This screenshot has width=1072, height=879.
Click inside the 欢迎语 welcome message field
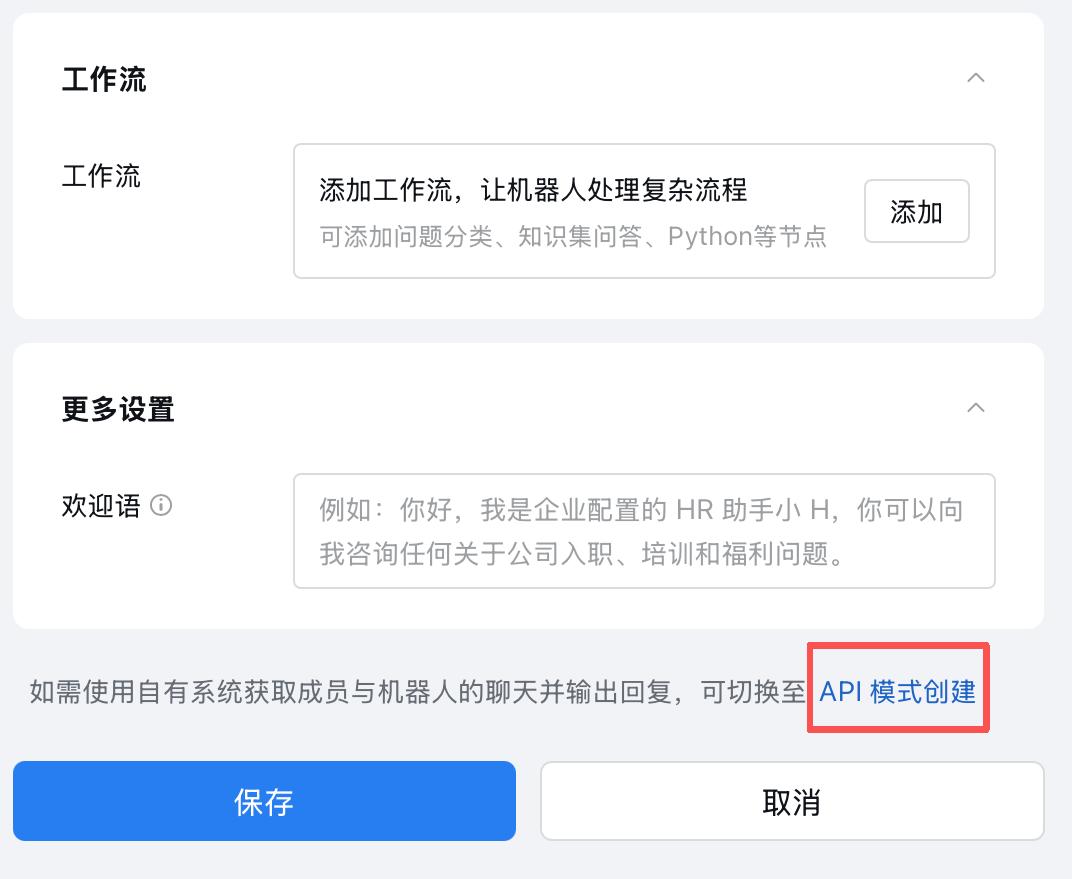[x=643, y=531]
